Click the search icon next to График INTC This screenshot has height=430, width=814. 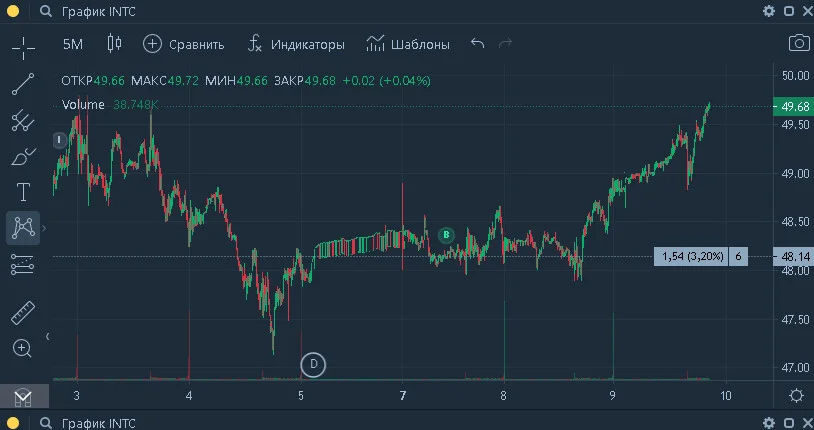pos(46,11)
